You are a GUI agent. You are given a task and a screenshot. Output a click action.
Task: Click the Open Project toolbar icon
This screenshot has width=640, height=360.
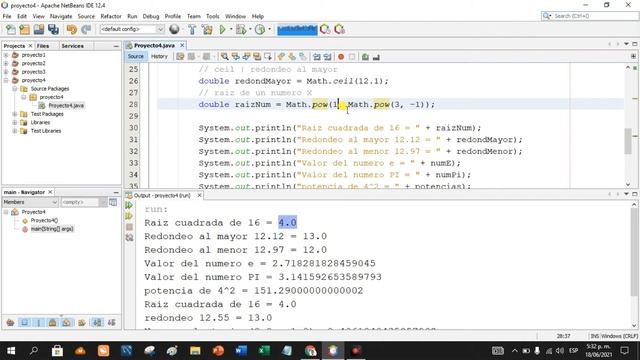(x=39, y=29)
